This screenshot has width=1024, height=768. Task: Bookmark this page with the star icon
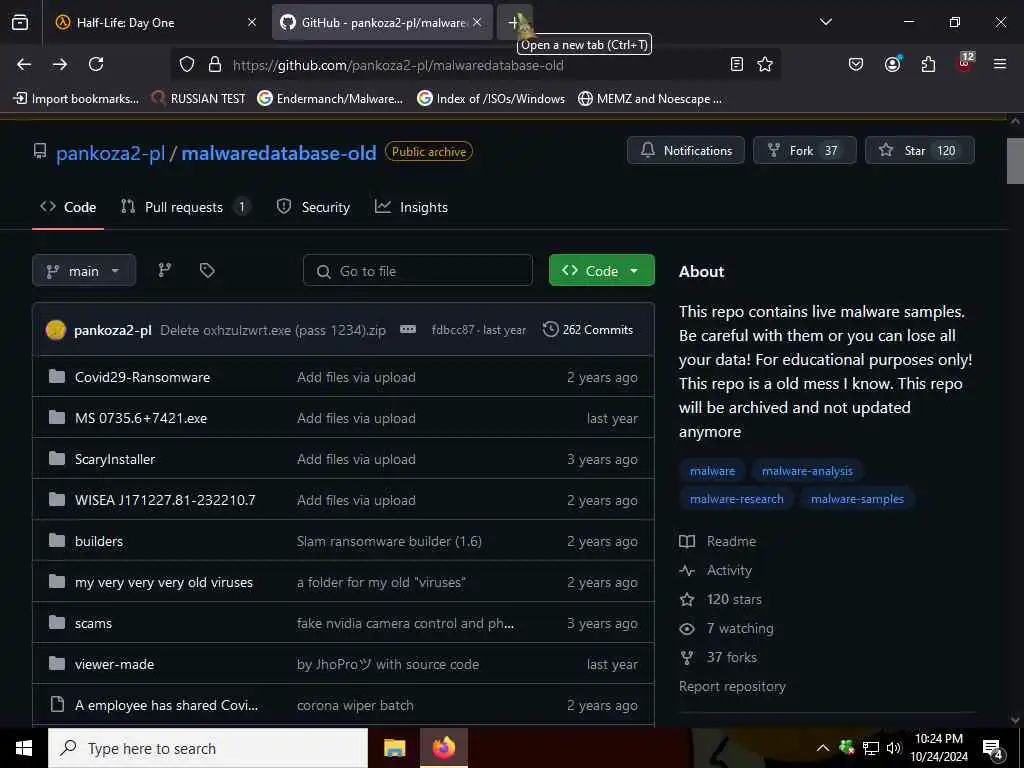pyautogui.click(x=765, y=64)
